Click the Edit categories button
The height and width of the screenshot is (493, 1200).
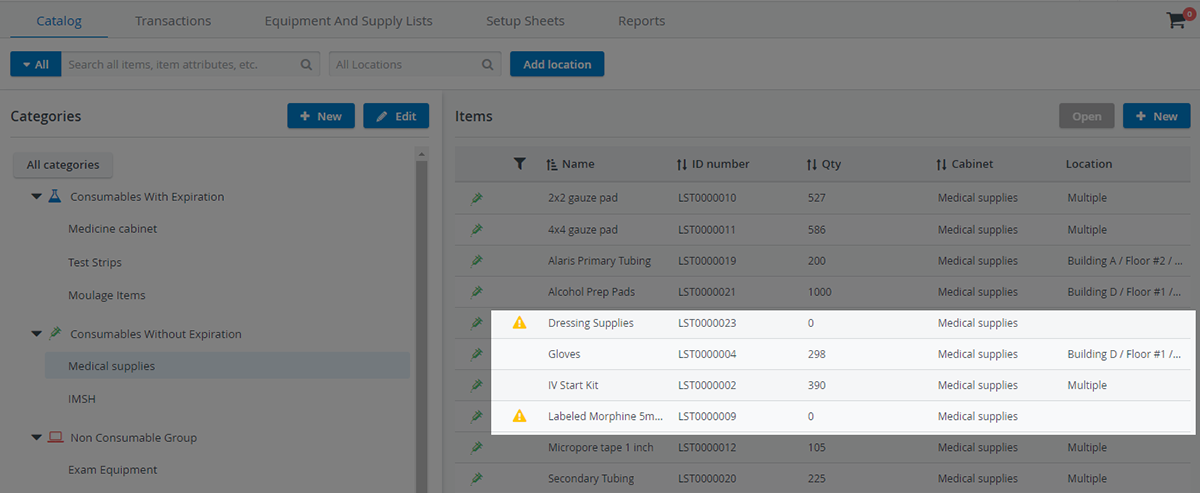396,116
